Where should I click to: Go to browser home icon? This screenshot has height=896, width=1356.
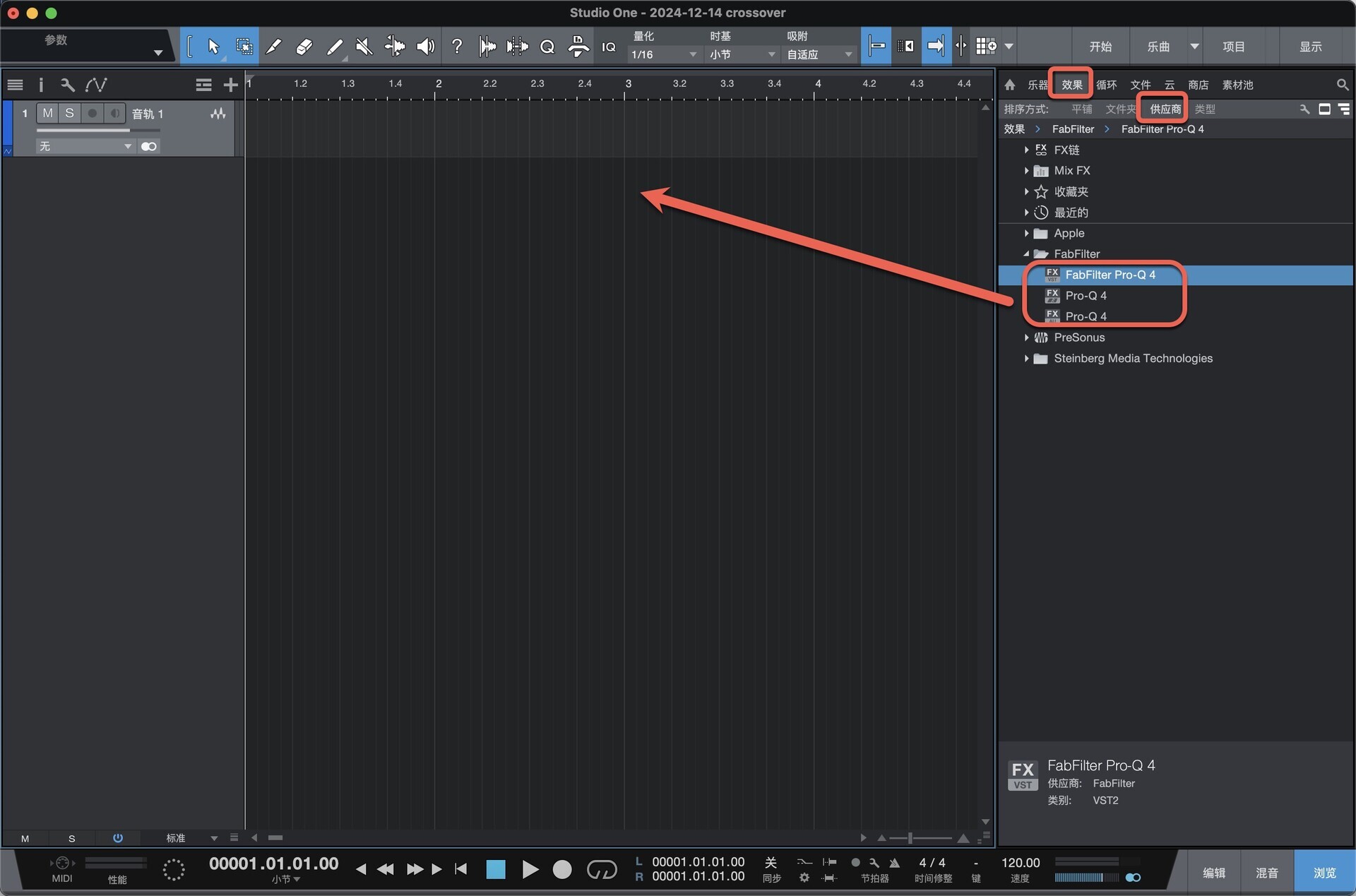click(x=1010, y=85)
